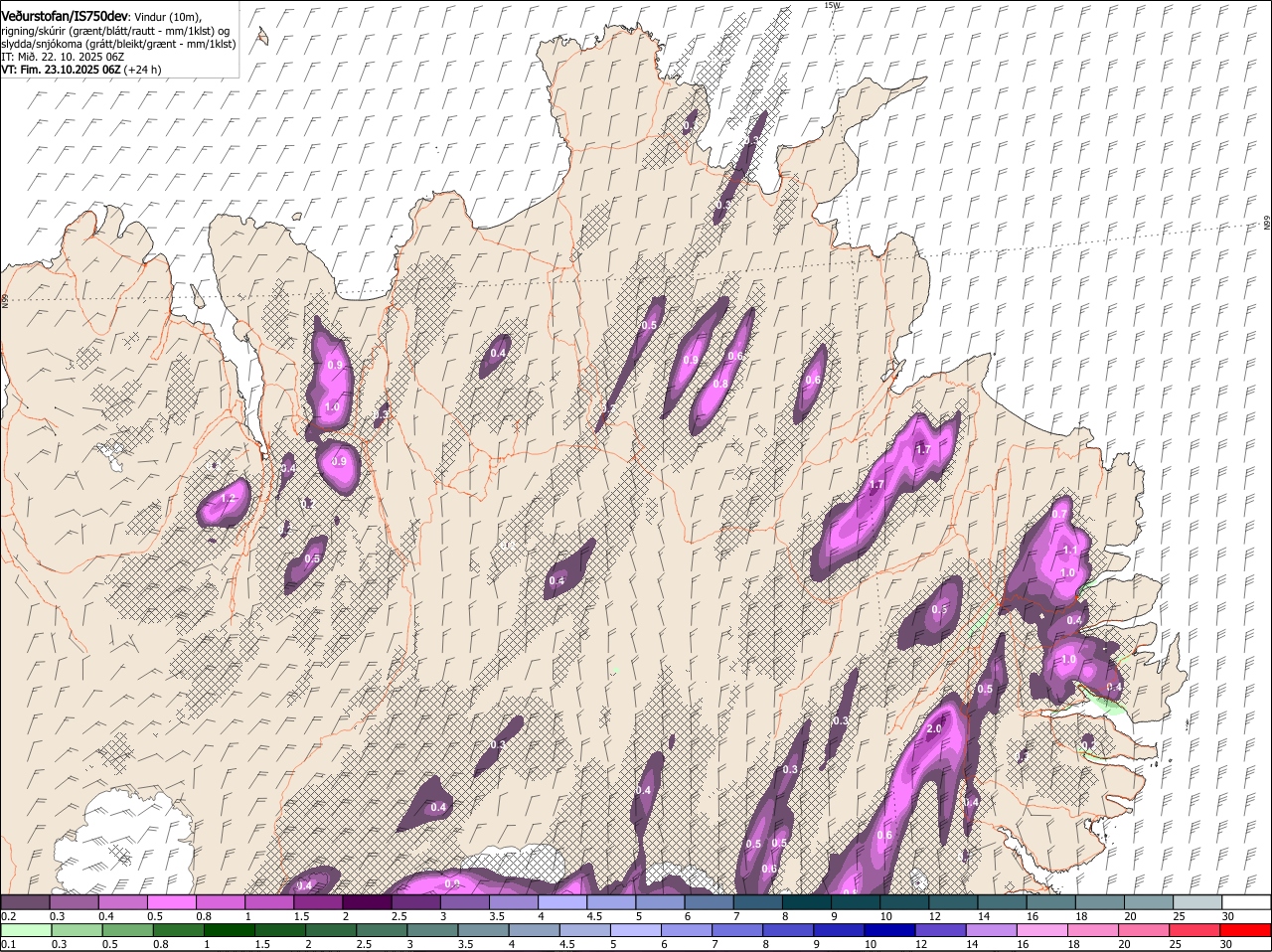1272x952 pixels.
Task: Pick the dark green 1 swatch in lower legend row
Action: tap(229, 930)
